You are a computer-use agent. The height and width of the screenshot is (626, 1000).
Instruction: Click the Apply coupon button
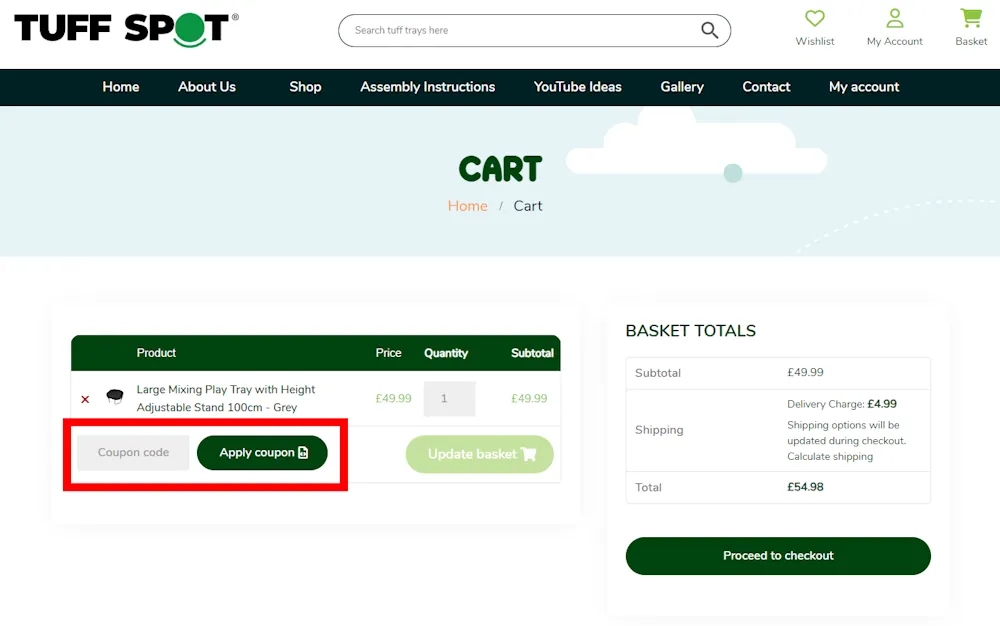coord(262,453)
